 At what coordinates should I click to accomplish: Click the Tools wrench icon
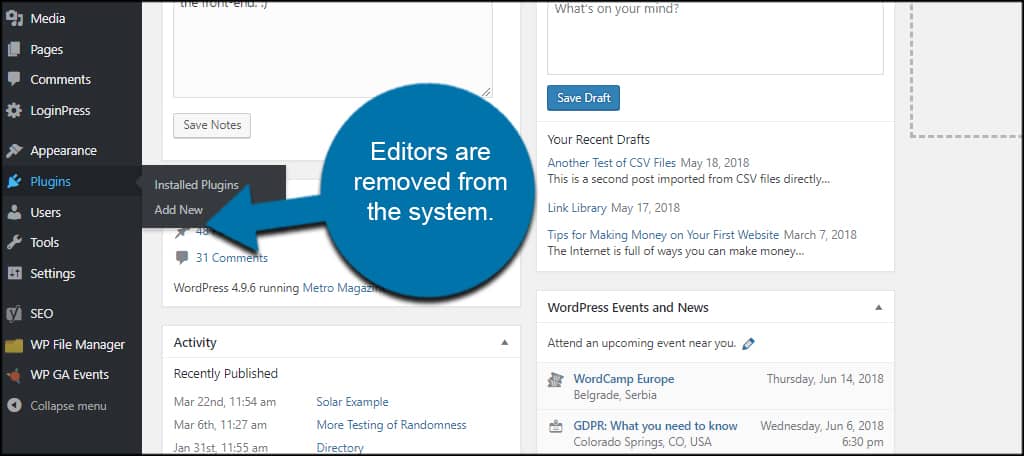click(x=14, y=242)
